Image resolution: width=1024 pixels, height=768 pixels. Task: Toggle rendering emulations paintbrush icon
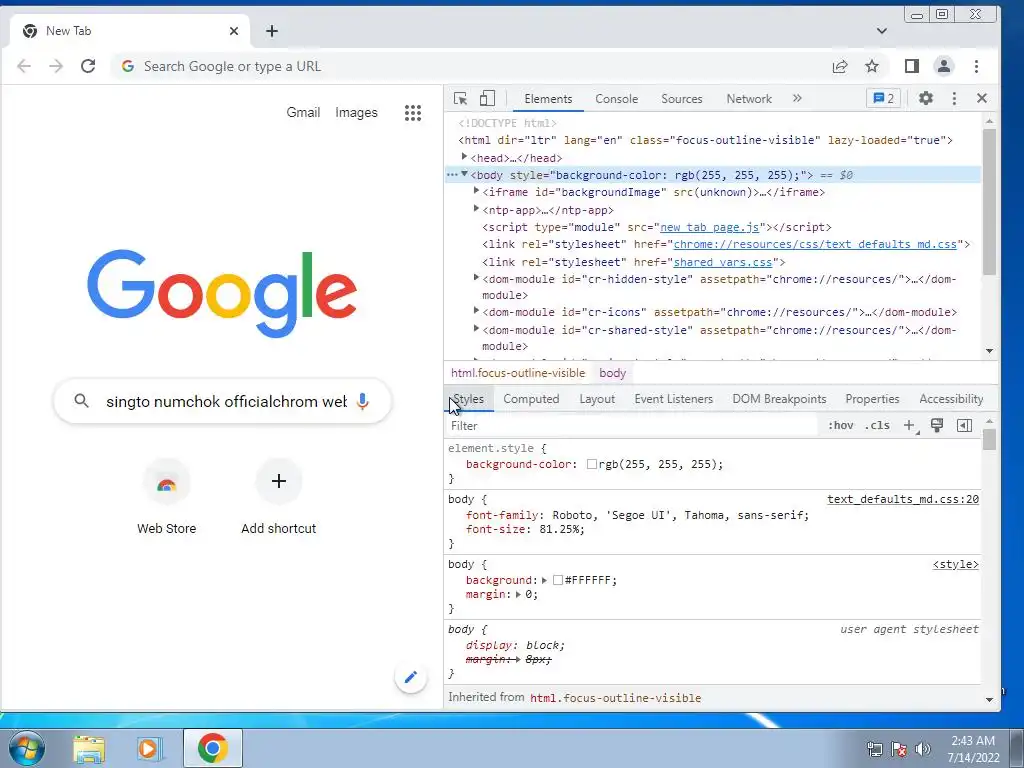pyautogui.click(x=937, y=425)
